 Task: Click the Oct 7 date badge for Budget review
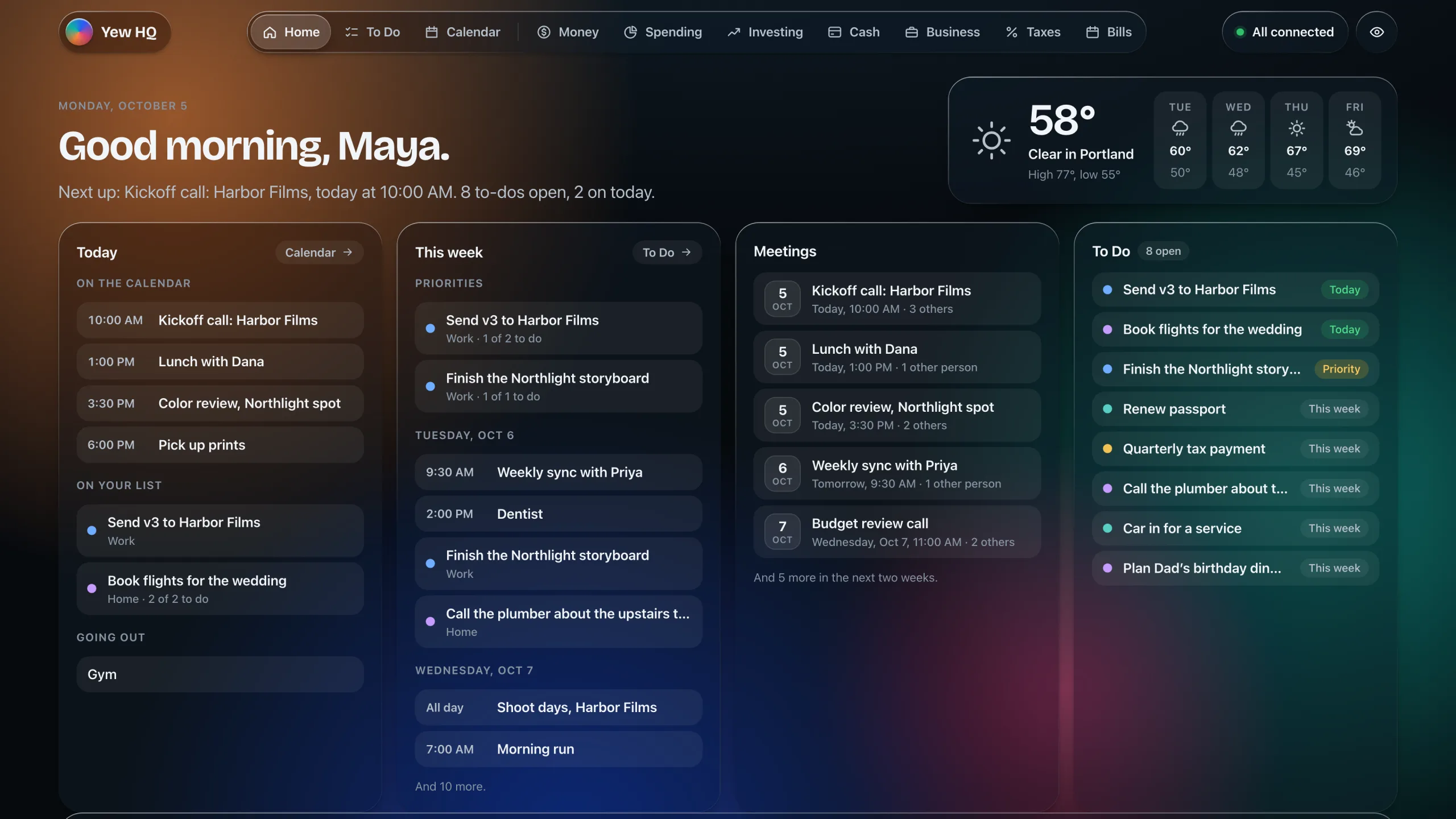pyautogui.click(x=782, y=532)
